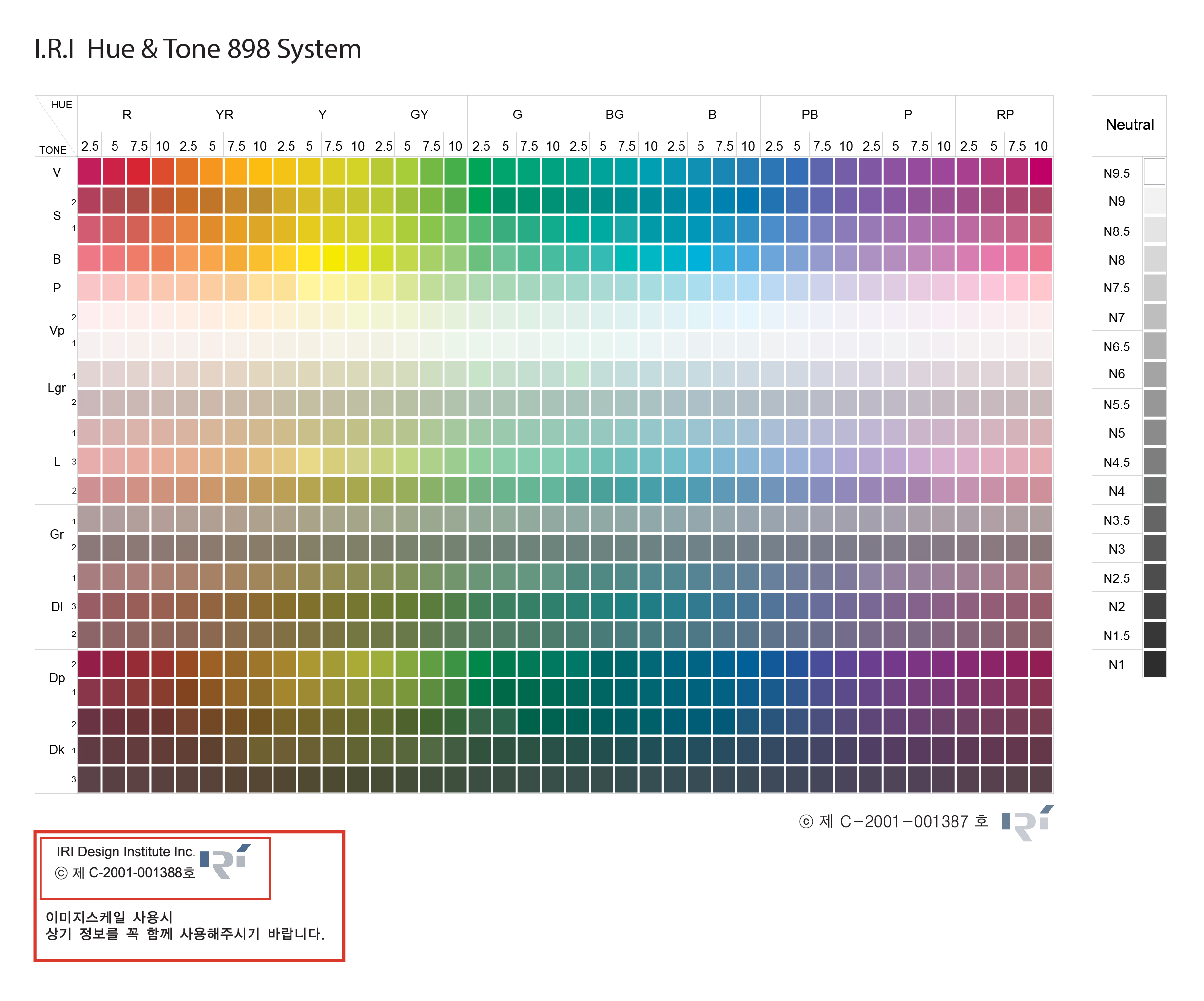Pick the N5 middle gray swatch
Image resolution: width=1204 pixels, height=1001 pixels.
click(x=1154, y=432)
